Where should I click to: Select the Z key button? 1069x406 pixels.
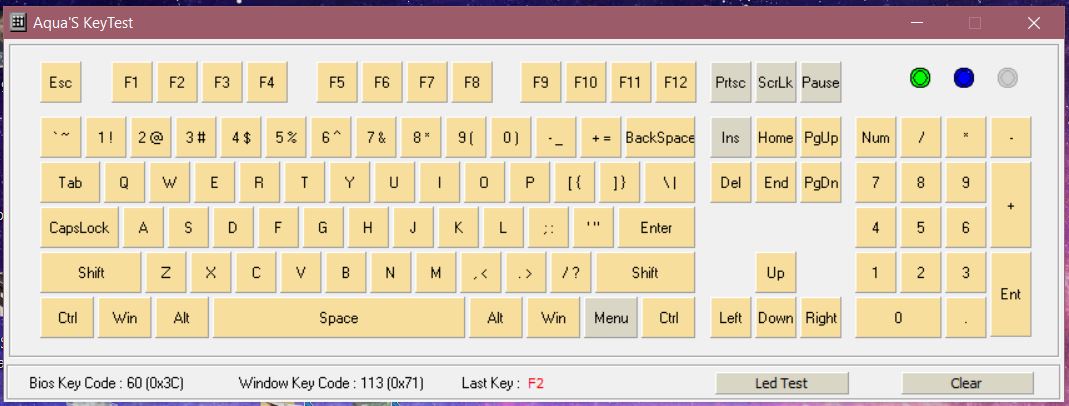tap(166, 272)
